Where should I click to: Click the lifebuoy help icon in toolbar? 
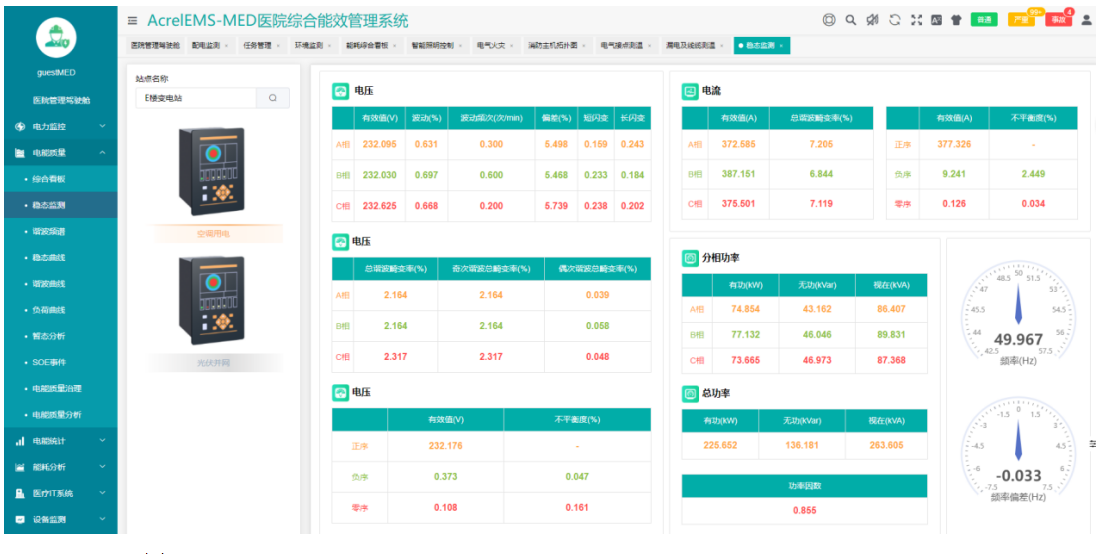[x=829, y=20]
